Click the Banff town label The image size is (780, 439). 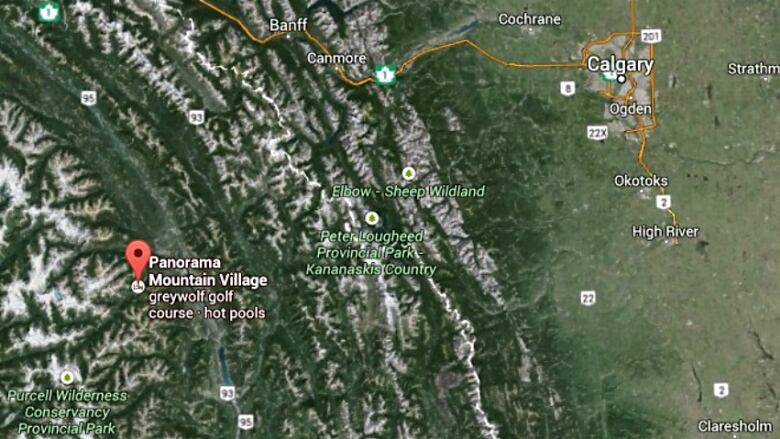click(288, 25)
